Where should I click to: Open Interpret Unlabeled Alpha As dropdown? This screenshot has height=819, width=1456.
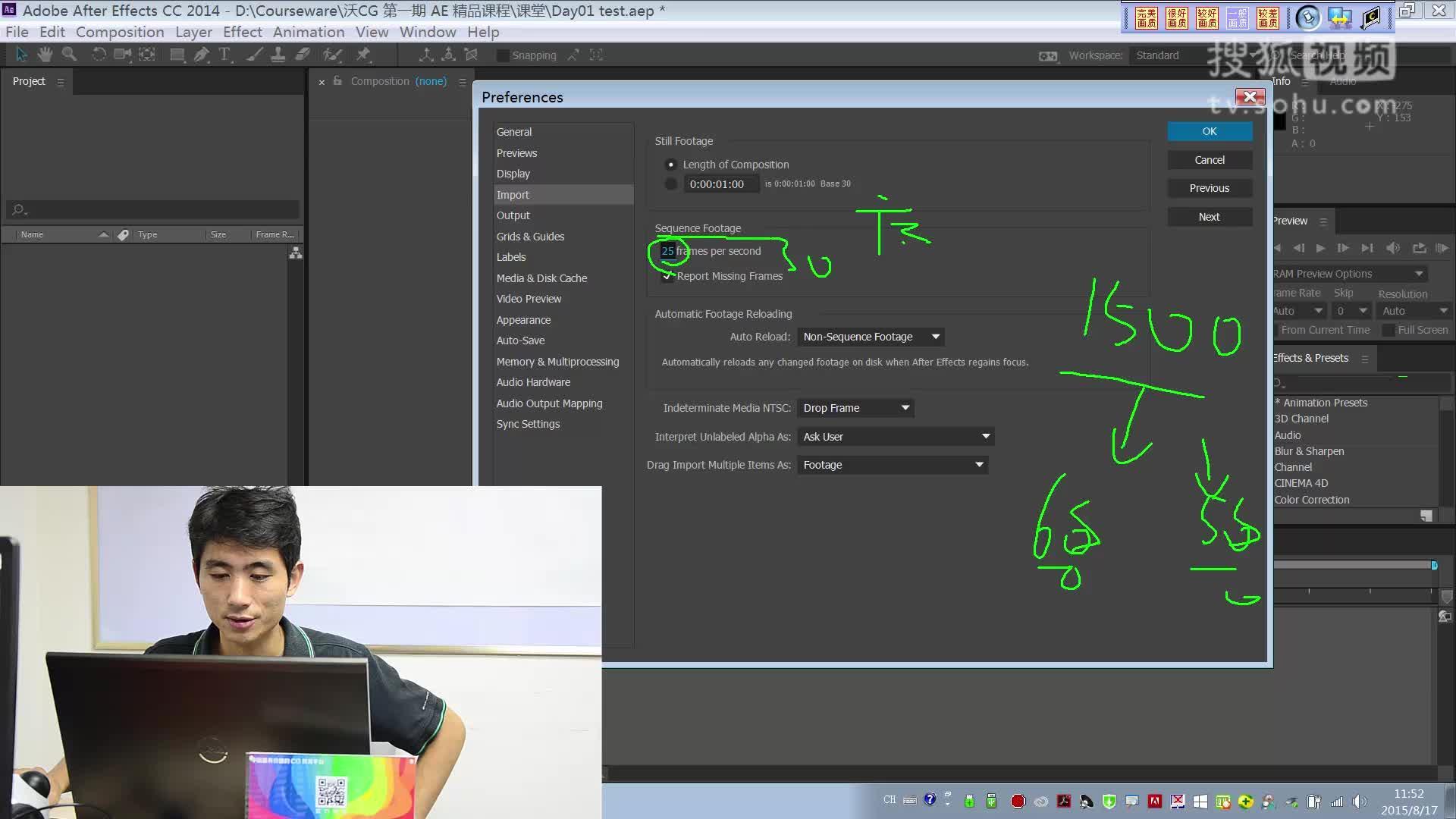coord(896,437)
